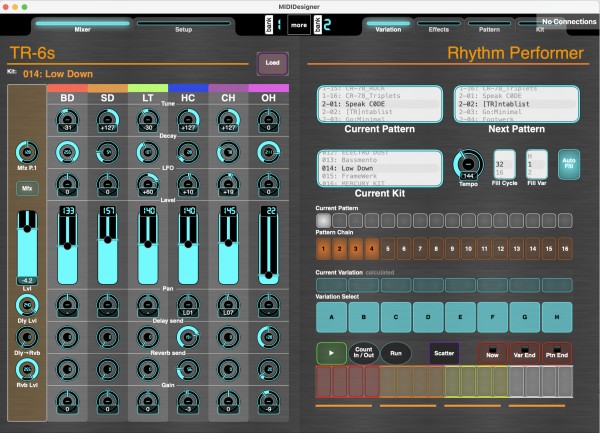Screen dimensions: 600x433
Task: Click the Tempo knob
Action: pos(468,165)
